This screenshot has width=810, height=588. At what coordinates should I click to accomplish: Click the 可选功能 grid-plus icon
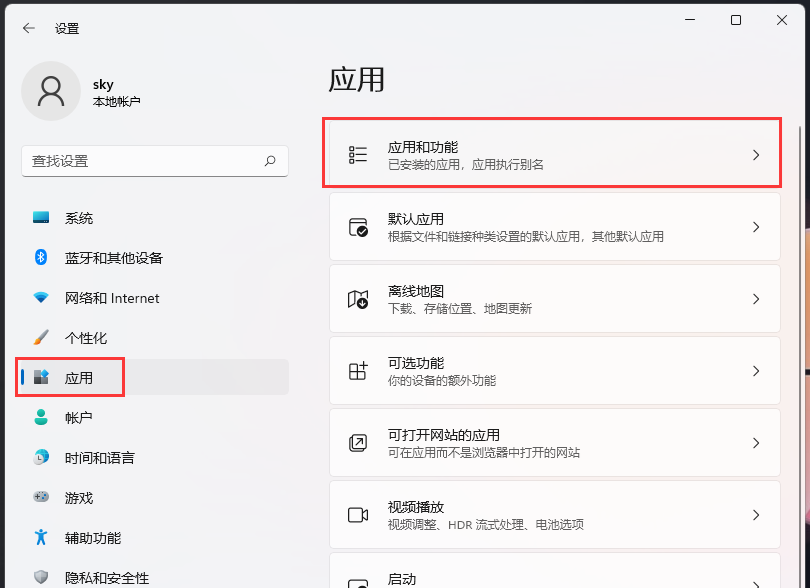pyautogui.click(x=358, y=372)
